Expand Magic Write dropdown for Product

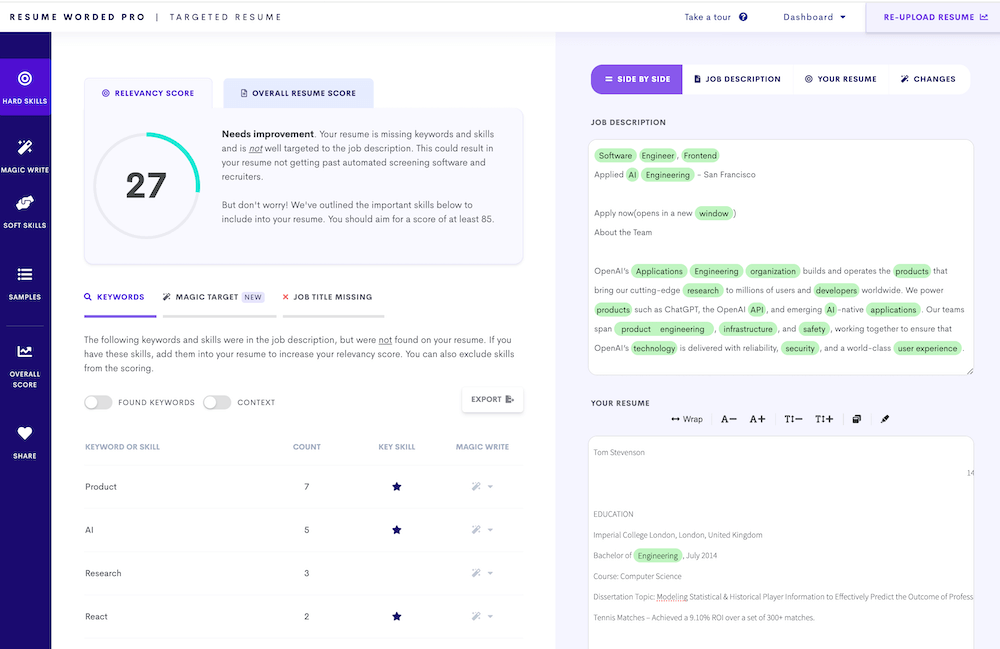click(482, 487)
